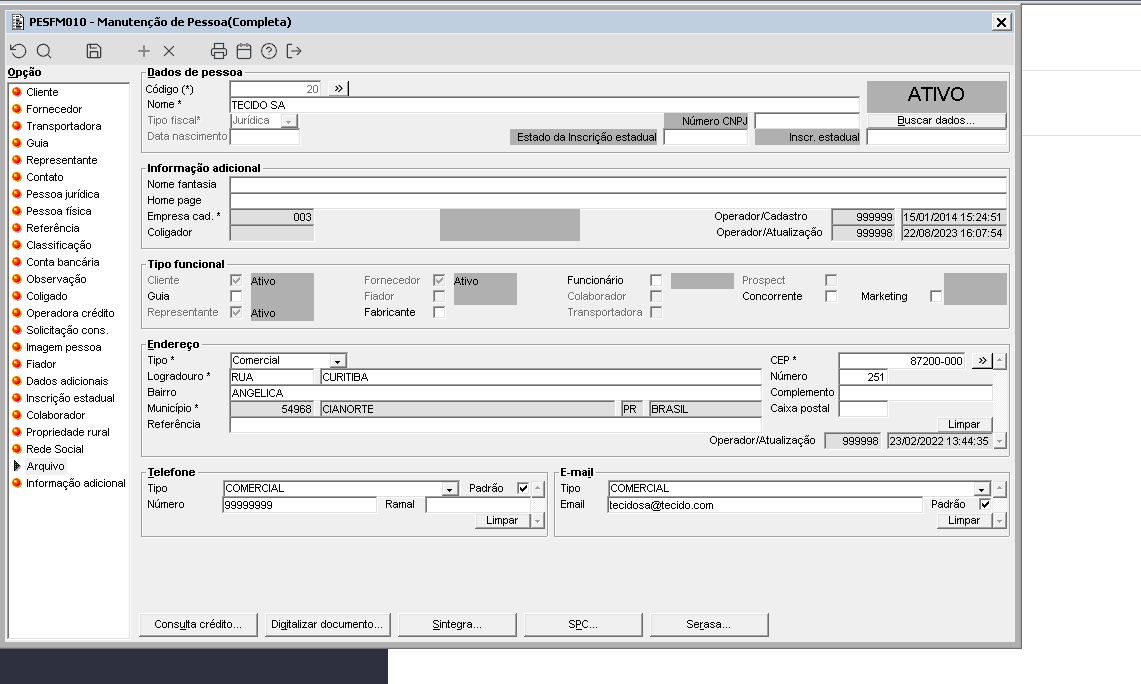Select Arquivo in the option list
Image resolution: width=1141 pixels, height=684 pixels.
coord(45,466)
